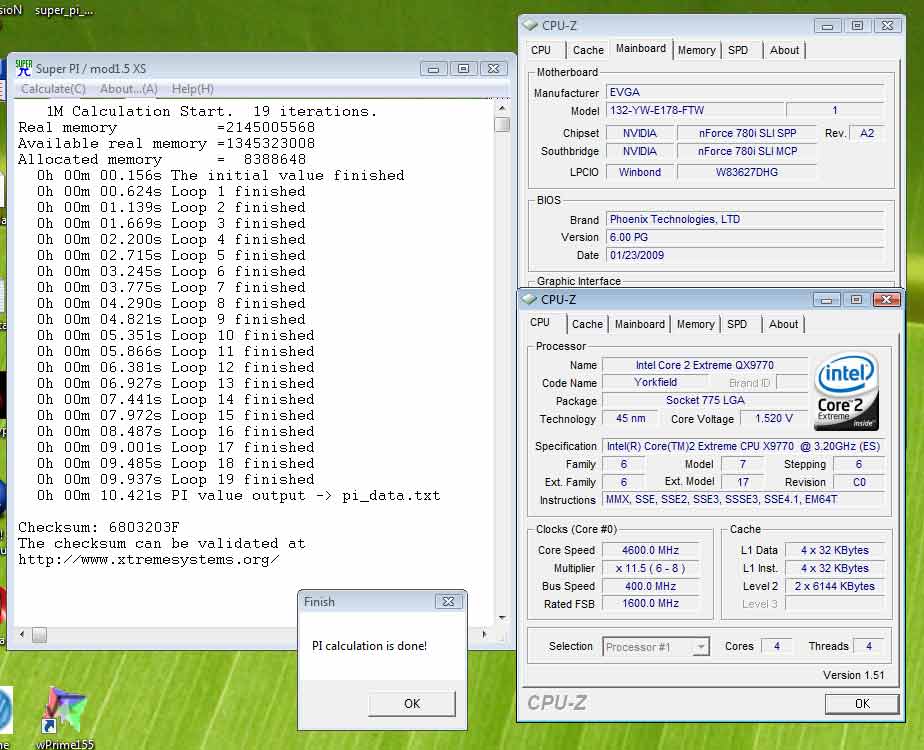The width and height of the screenshot is (924, 750).
Task: Click the CPU-Z icon in the Mainboard window title bar
Action: [x=530, y=25]
